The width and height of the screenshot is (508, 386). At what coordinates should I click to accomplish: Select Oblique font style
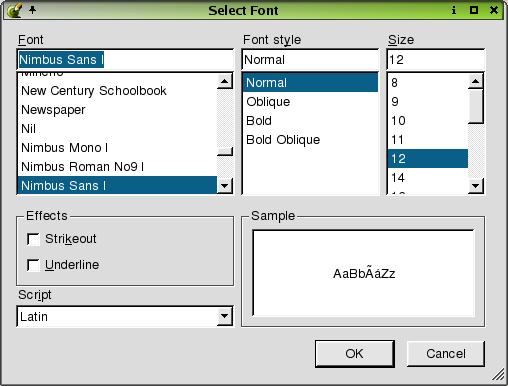[268, 102]
